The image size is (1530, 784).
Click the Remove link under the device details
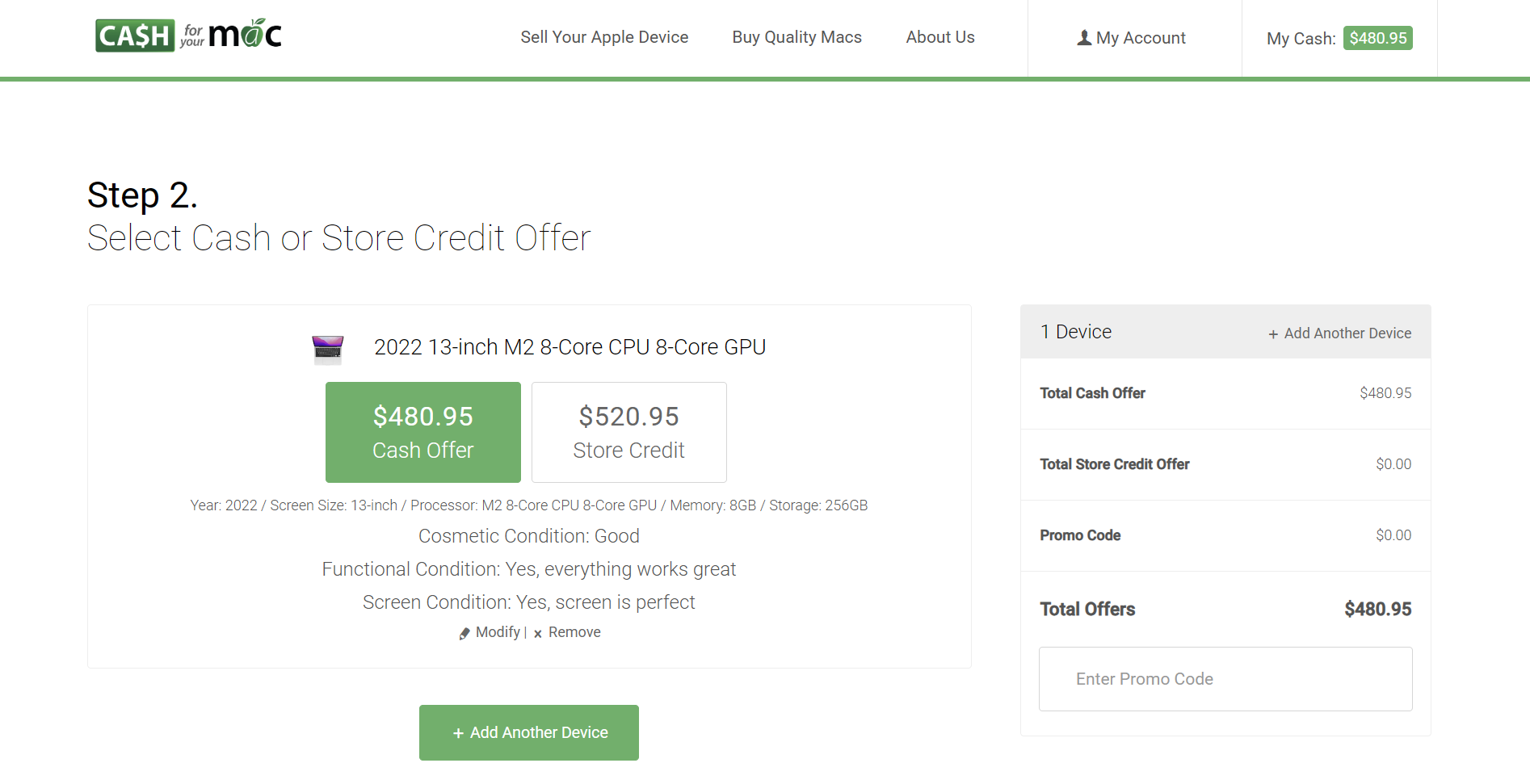coord(574,632)
